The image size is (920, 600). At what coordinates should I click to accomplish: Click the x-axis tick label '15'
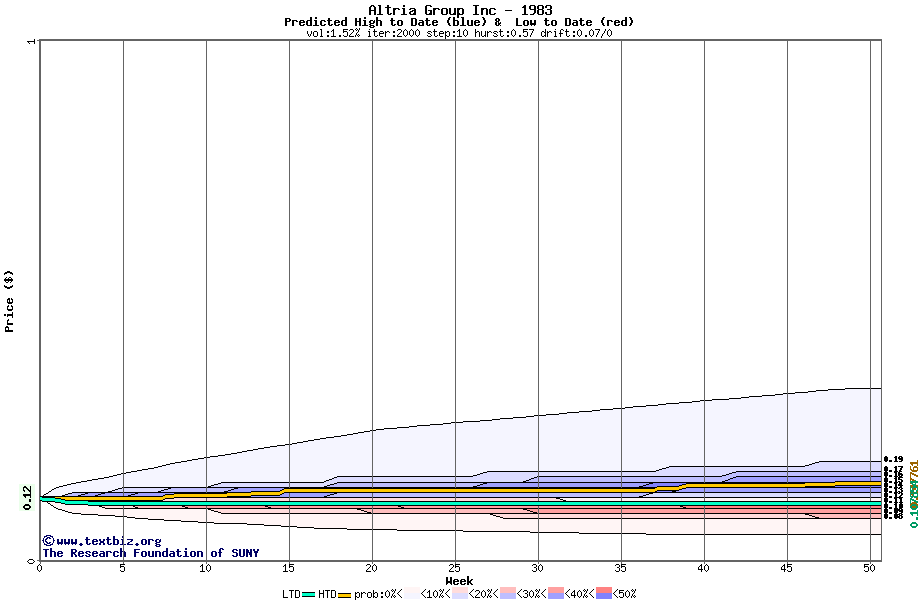288,568
